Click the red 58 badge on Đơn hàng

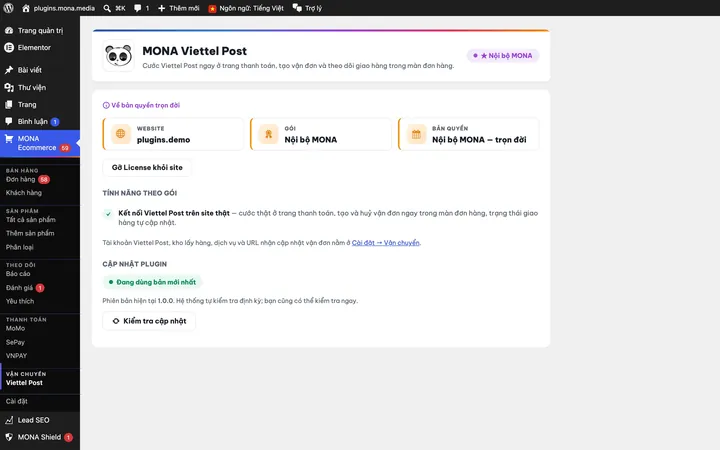click(44, 180)
